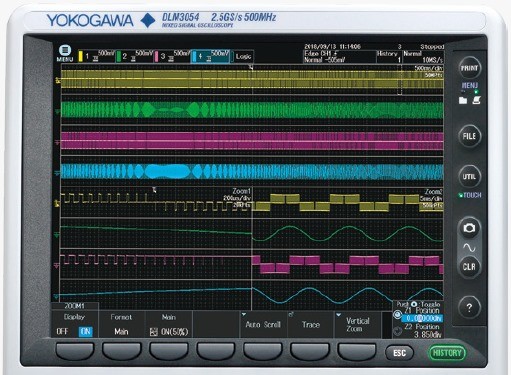Select channel 2 green indicator
This screenshot has height=375, width=511.
click(118, 56)
